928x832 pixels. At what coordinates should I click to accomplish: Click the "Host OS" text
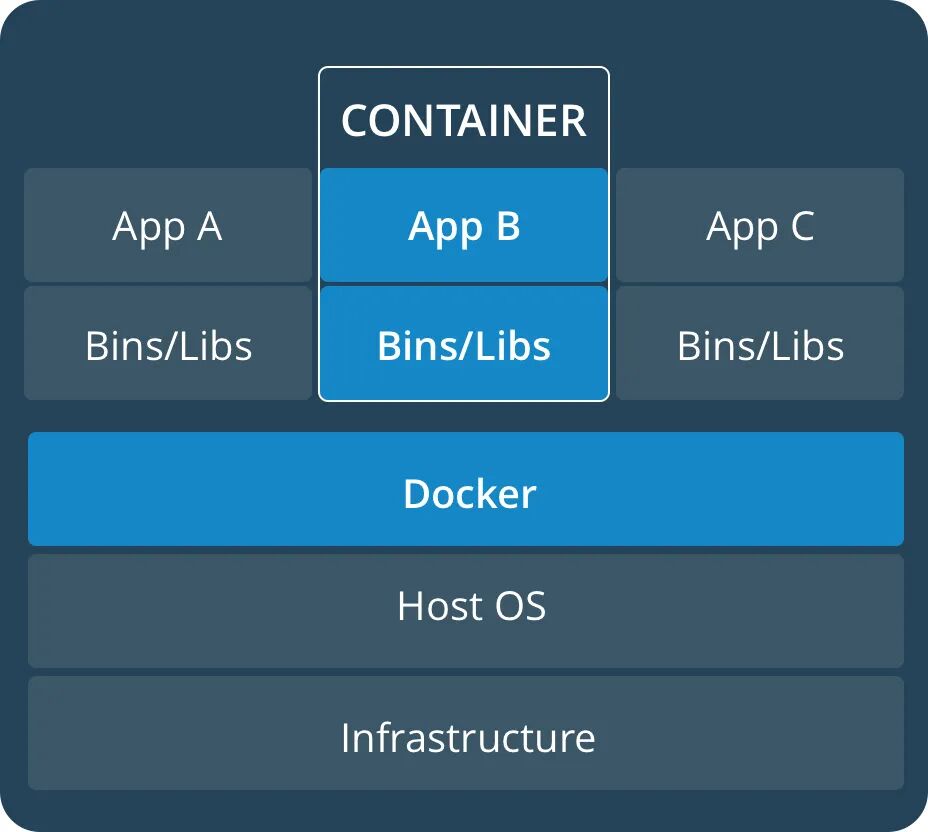pos(471,606)
